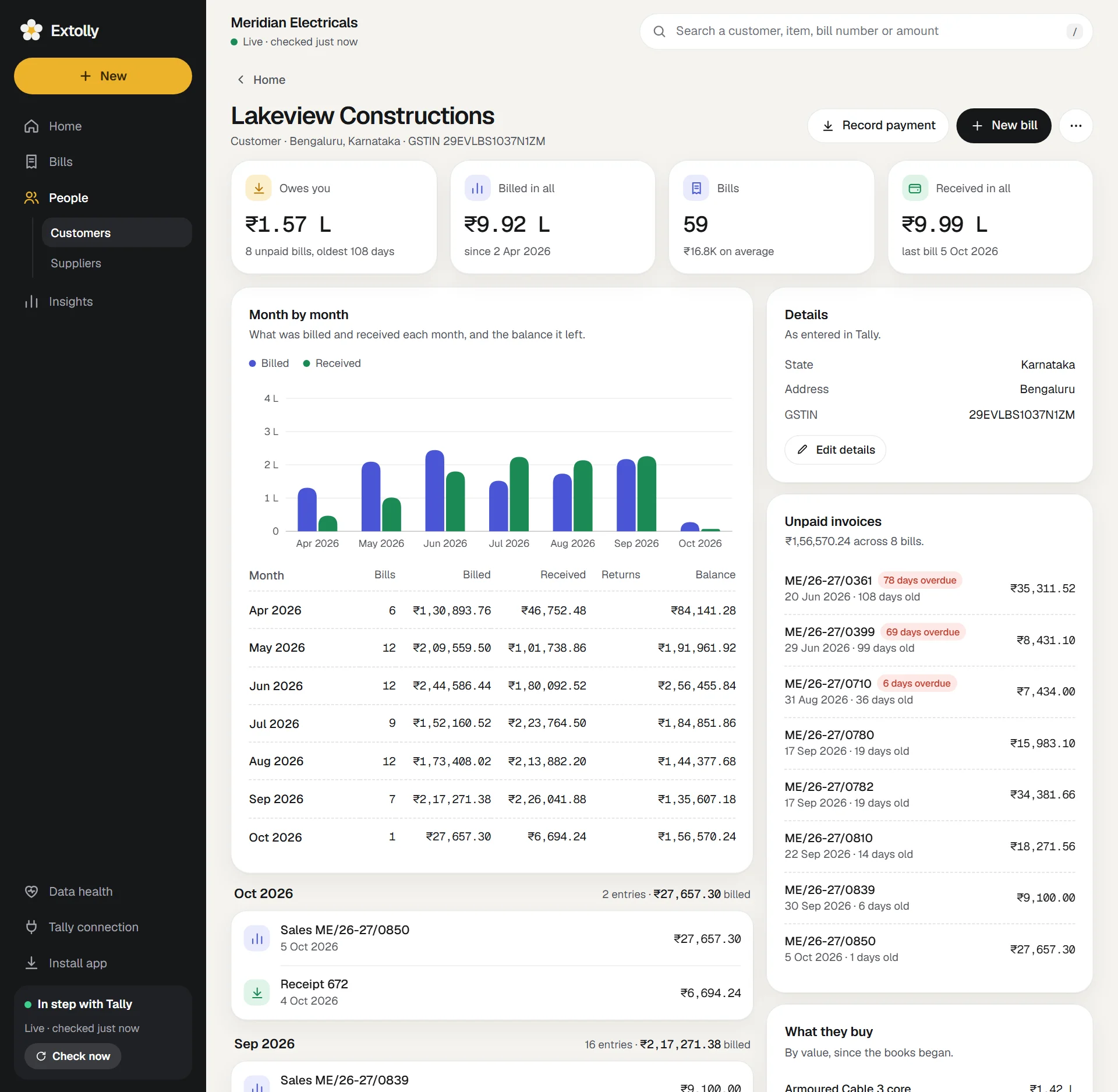Open unpaid invoice ME/26-27/0780
1118x1092 pixels.
(x=930, y=743)
